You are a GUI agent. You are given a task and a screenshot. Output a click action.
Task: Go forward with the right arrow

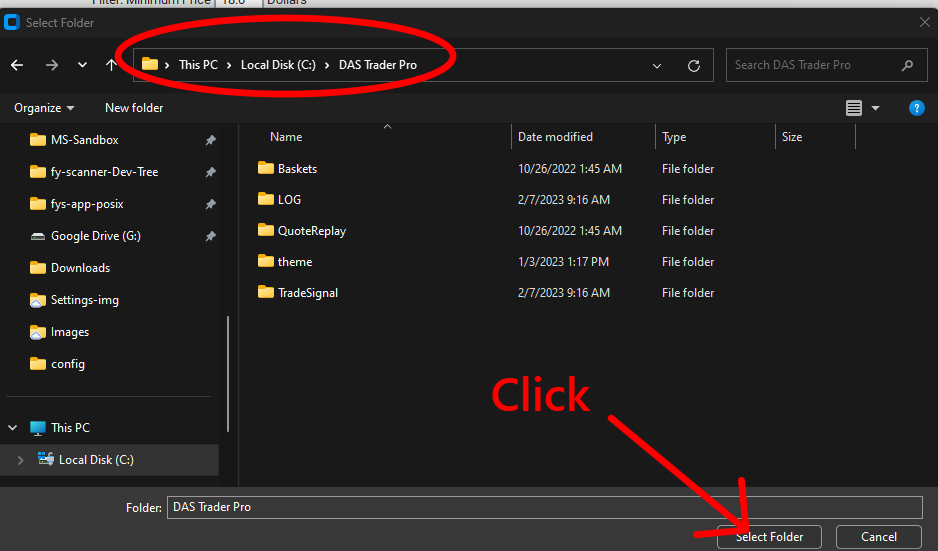point(52,65)
